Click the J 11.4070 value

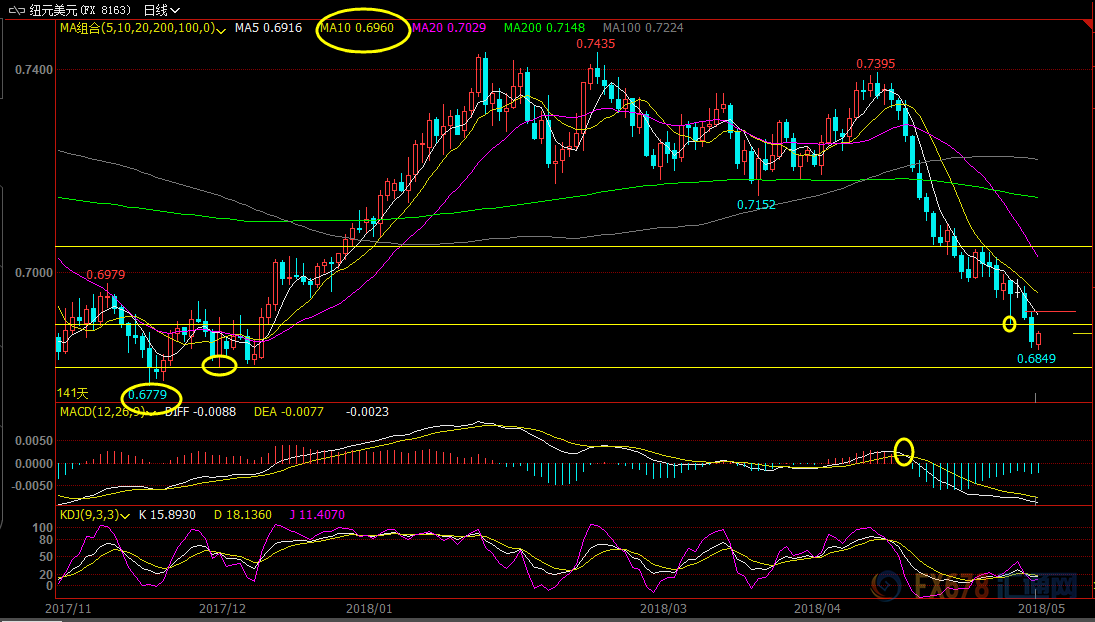[x=317, y=515]
